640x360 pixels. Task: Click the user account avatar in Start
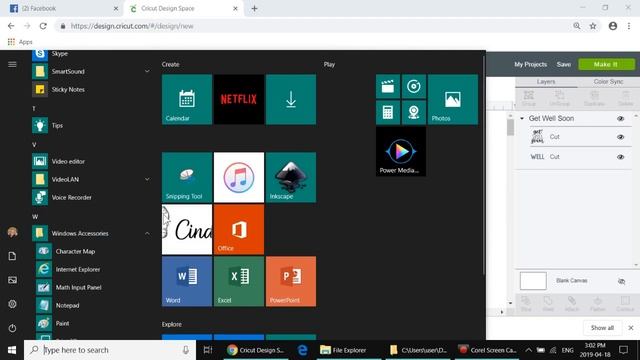(x=12, y=232)
